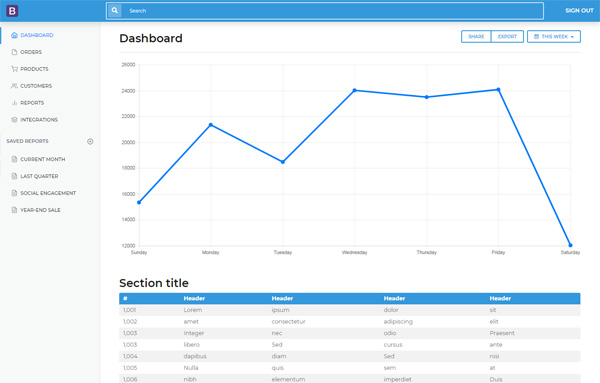Open Current Month saved report
The height and width of the screenshot is (383, 600).
point(43,159)
